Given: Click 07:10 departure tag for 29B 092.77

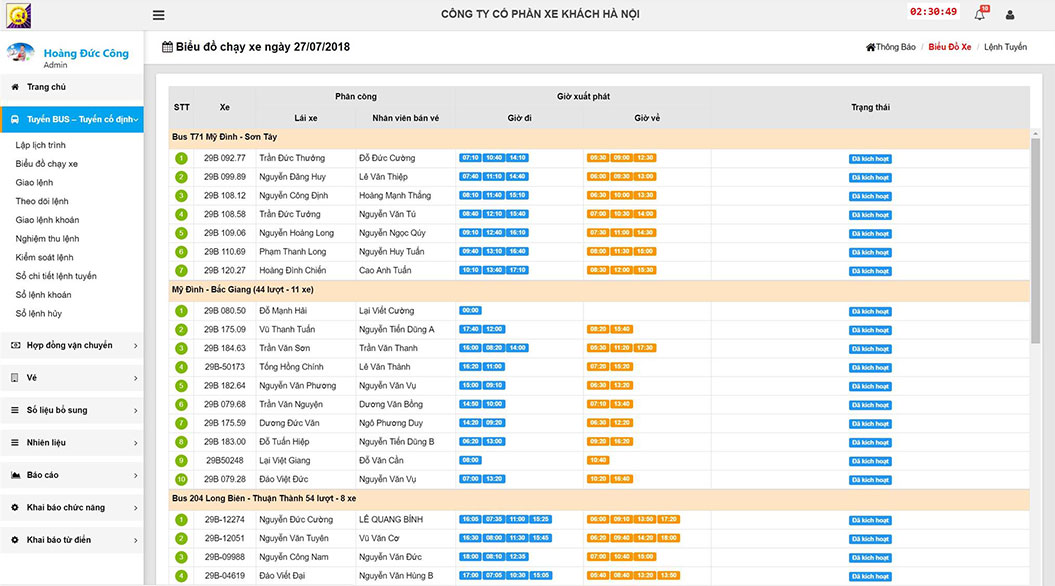Looking at the screenshot, I should 470,158.
